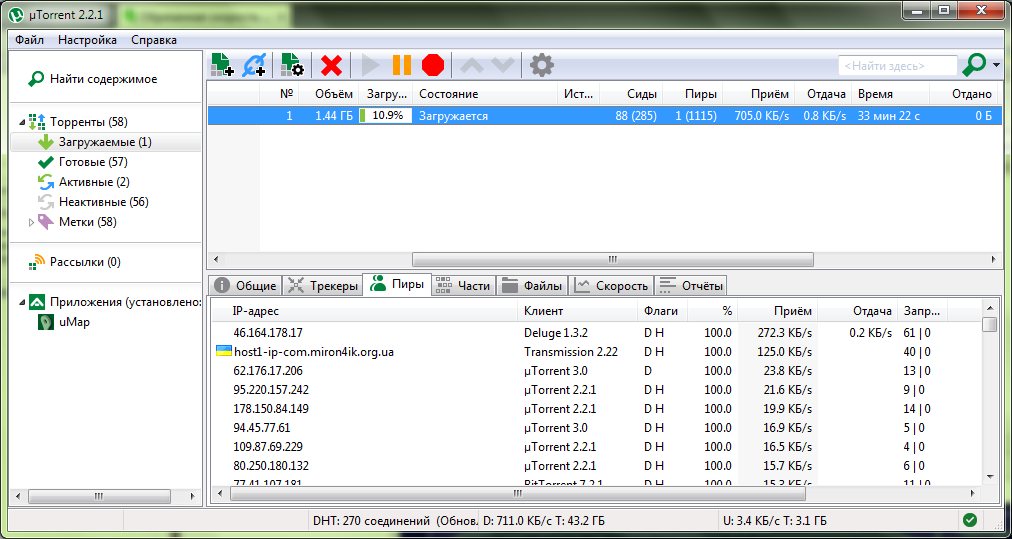This screenshot has width=1012, height=539.
Task: Click the sidebar horizontal scrollbar thumb
Action: coord(99,496)
